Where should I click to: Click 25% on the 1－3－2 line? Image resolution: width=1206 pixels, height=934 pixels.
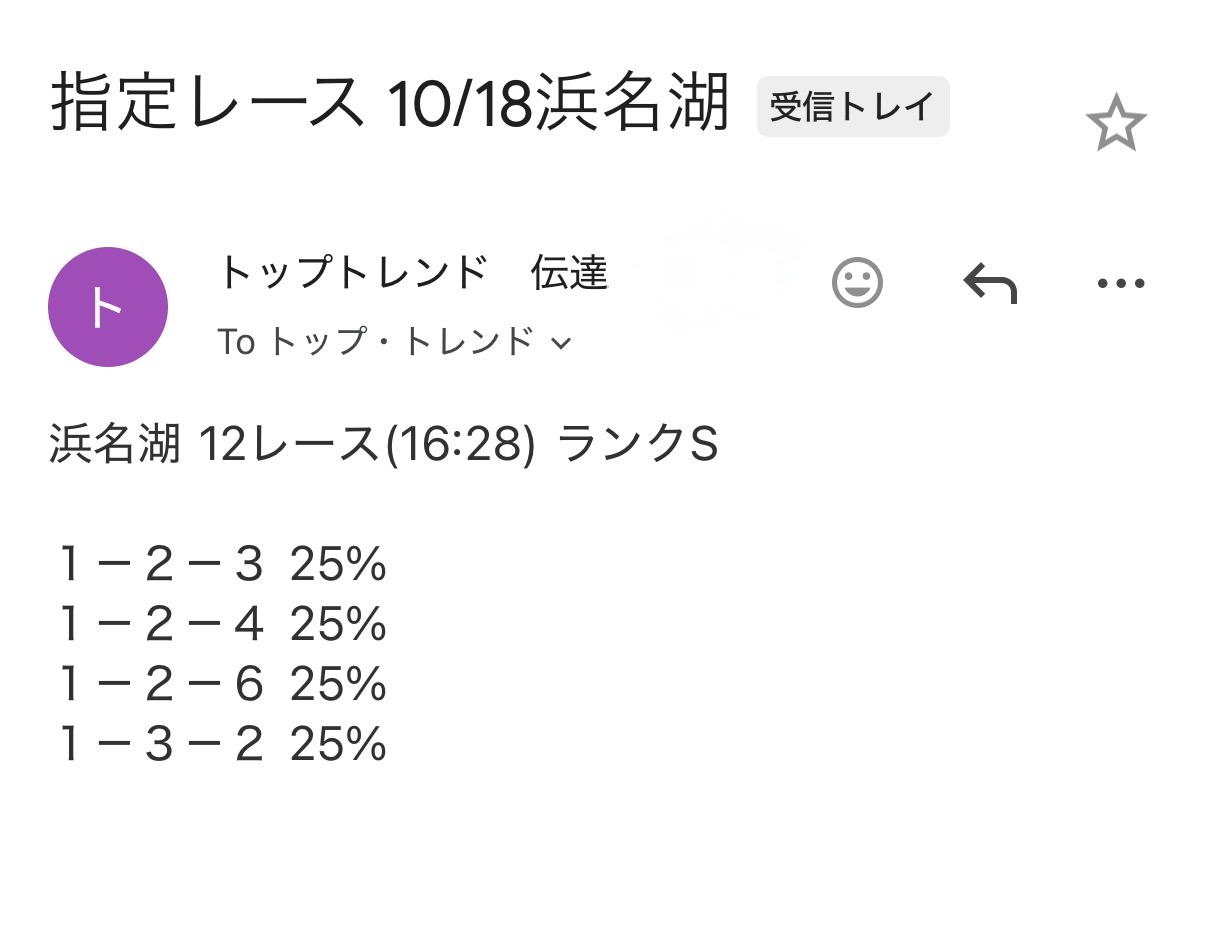click(x=338, y=746)
